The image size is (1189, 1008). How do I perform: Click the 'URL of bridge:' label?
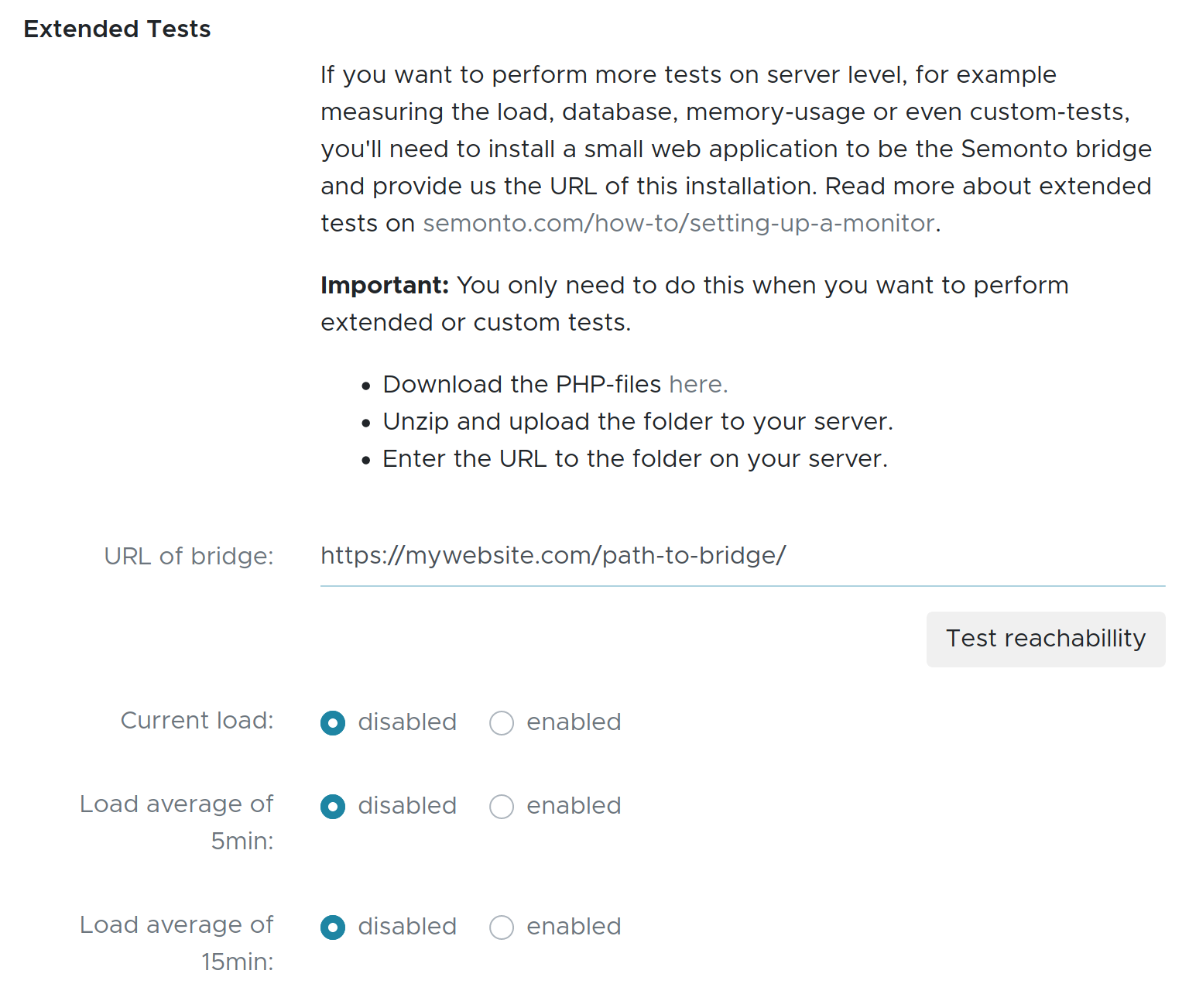coord(189,557)
